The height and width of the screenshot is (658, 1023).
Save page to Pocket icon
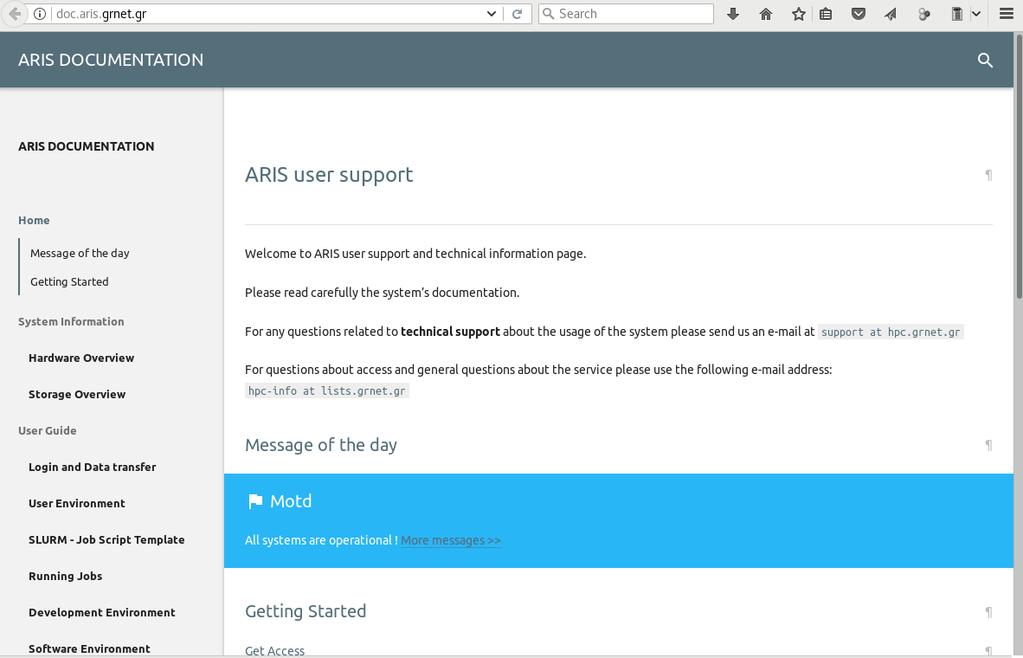tap(859, 14)
